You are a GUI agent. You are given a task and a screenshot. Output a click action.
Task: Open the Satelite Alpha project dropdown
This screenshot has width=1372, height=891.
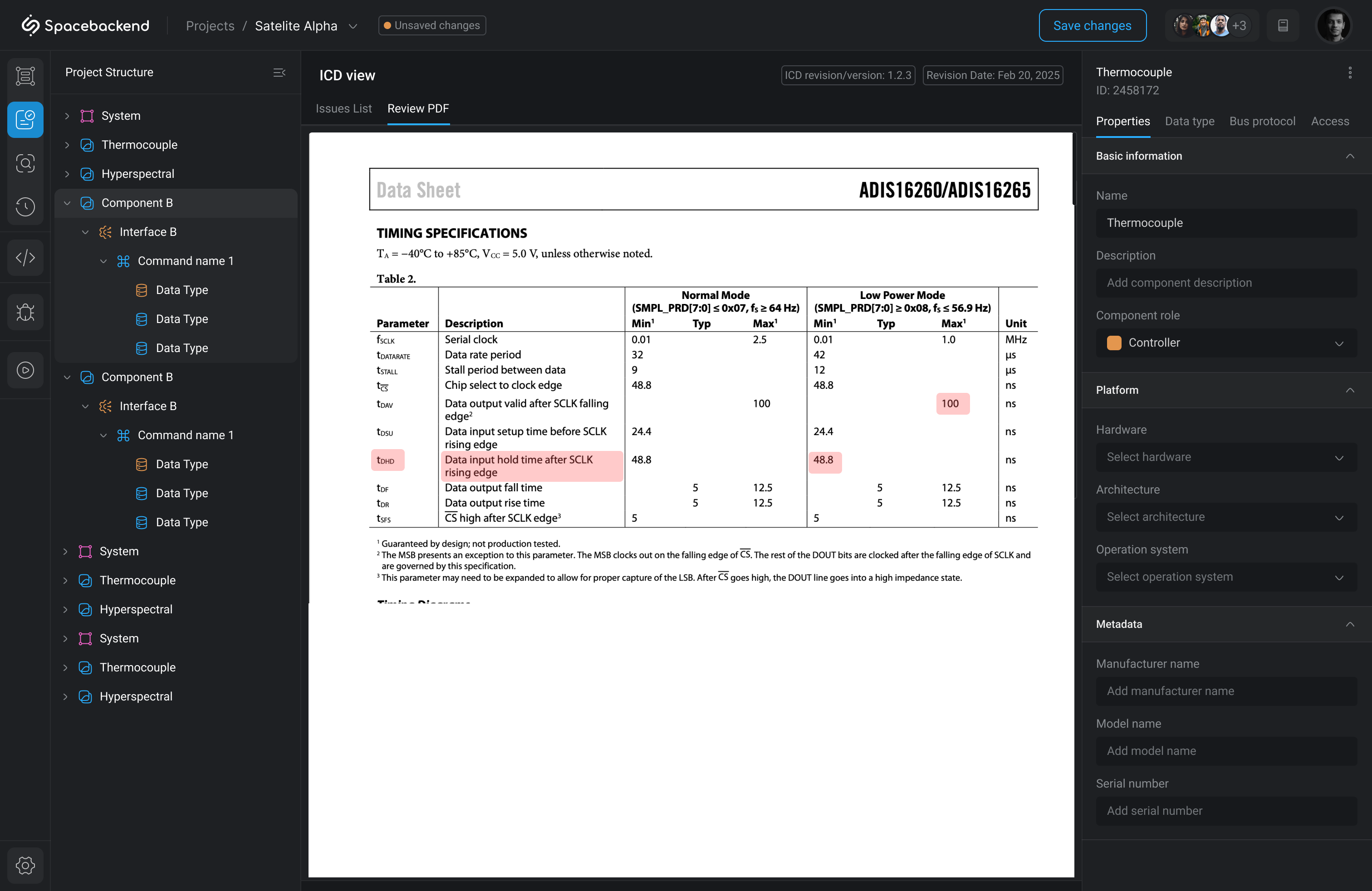click(x=353, y=26)
